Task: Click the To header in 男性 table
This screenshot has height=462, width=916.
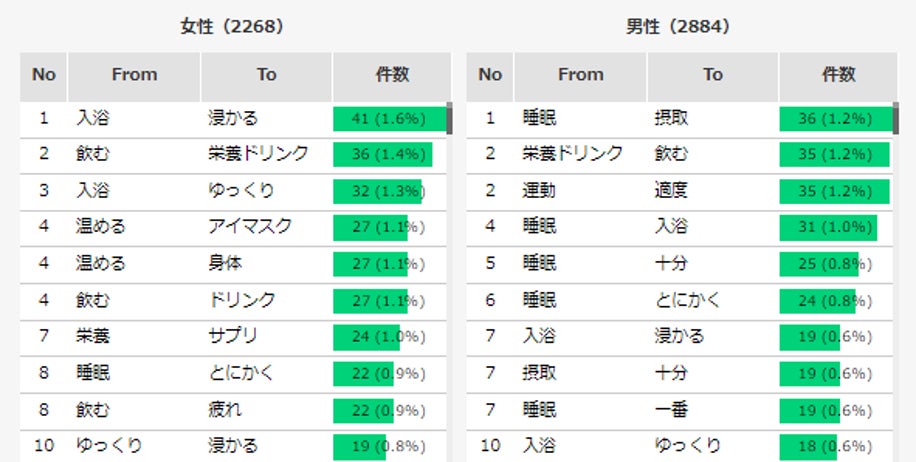Action: coord(713,75)
